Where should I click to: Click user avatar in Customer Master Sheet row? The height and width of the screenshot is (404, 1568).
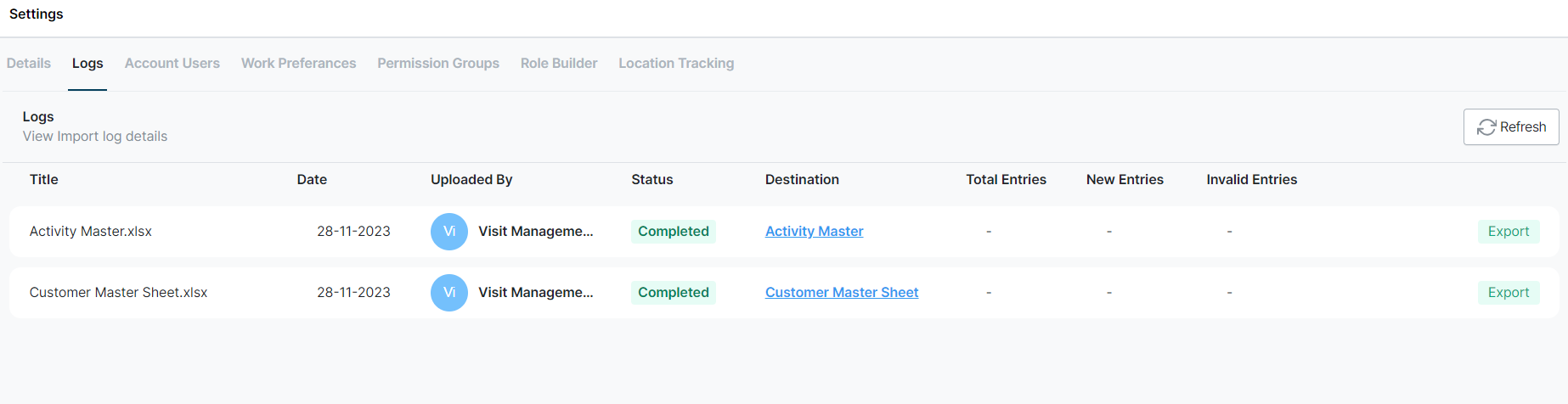coord(449,293)
